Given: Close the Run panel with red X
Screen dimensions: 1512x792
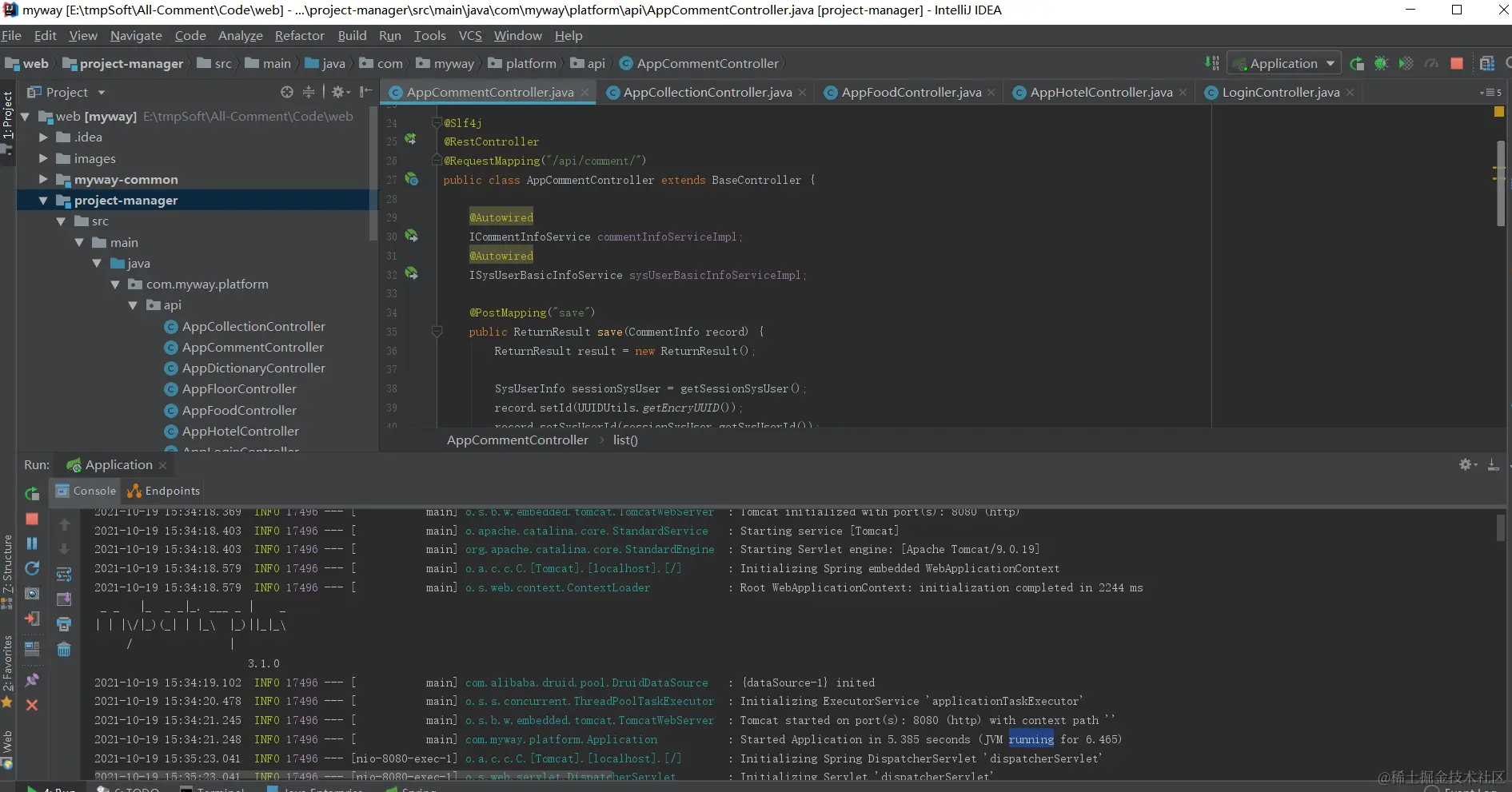Looking at the screenshot, I should (x=32, y=705).
